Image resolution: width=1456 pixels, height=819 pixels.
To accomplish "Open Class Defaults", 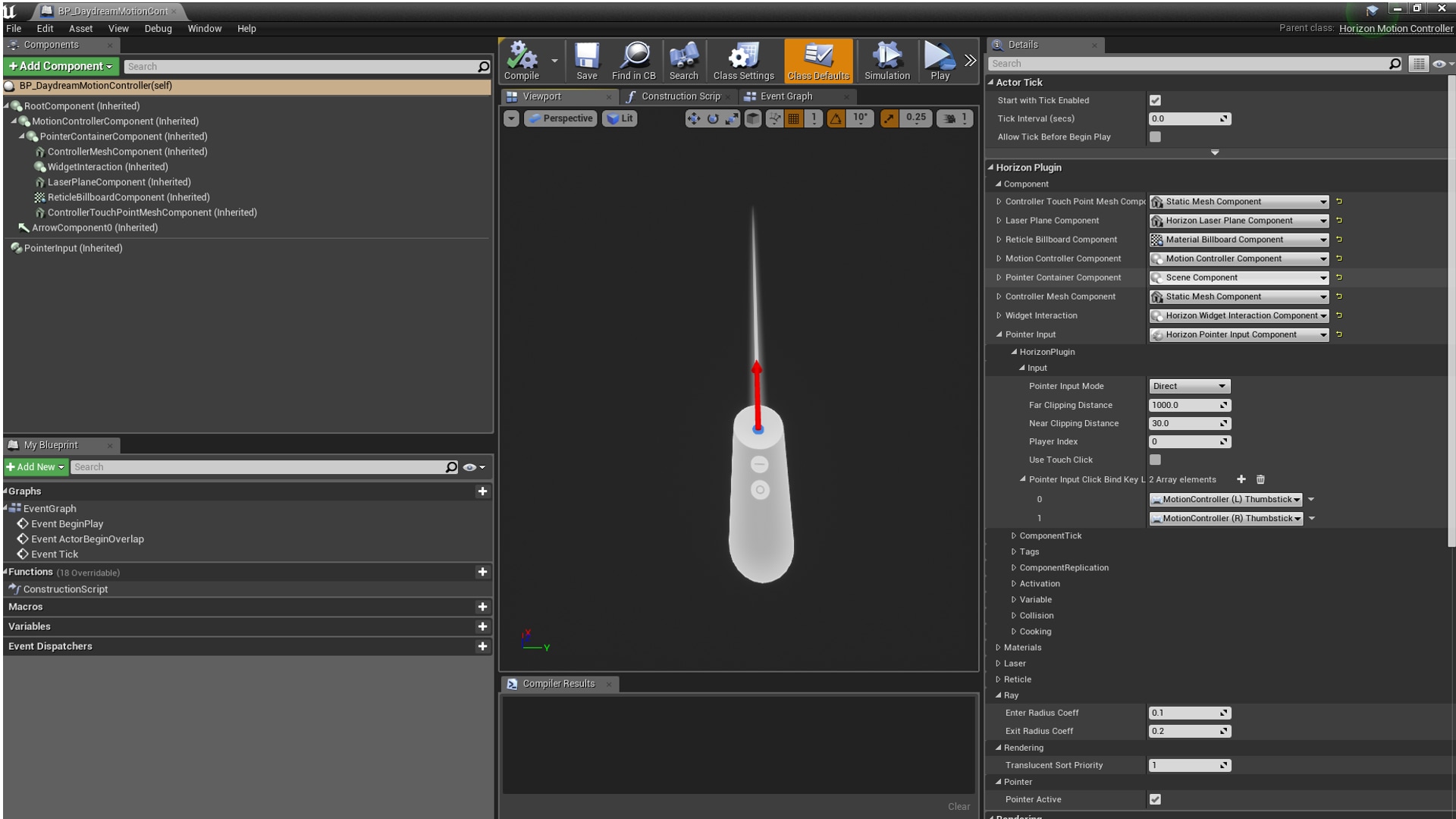I will [817, 61].
